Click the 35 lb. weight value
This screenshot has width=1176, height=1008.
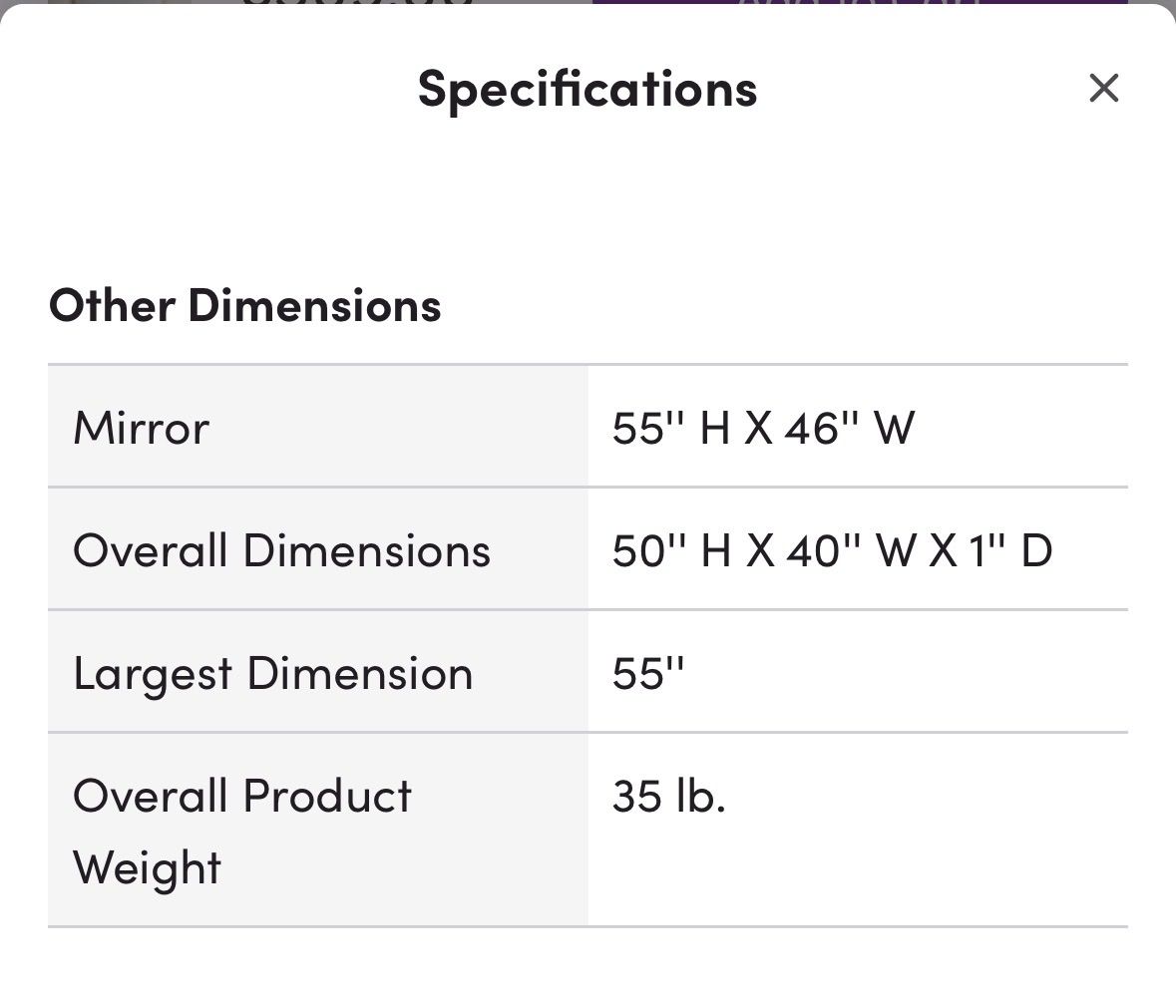(x=668, y=796)
